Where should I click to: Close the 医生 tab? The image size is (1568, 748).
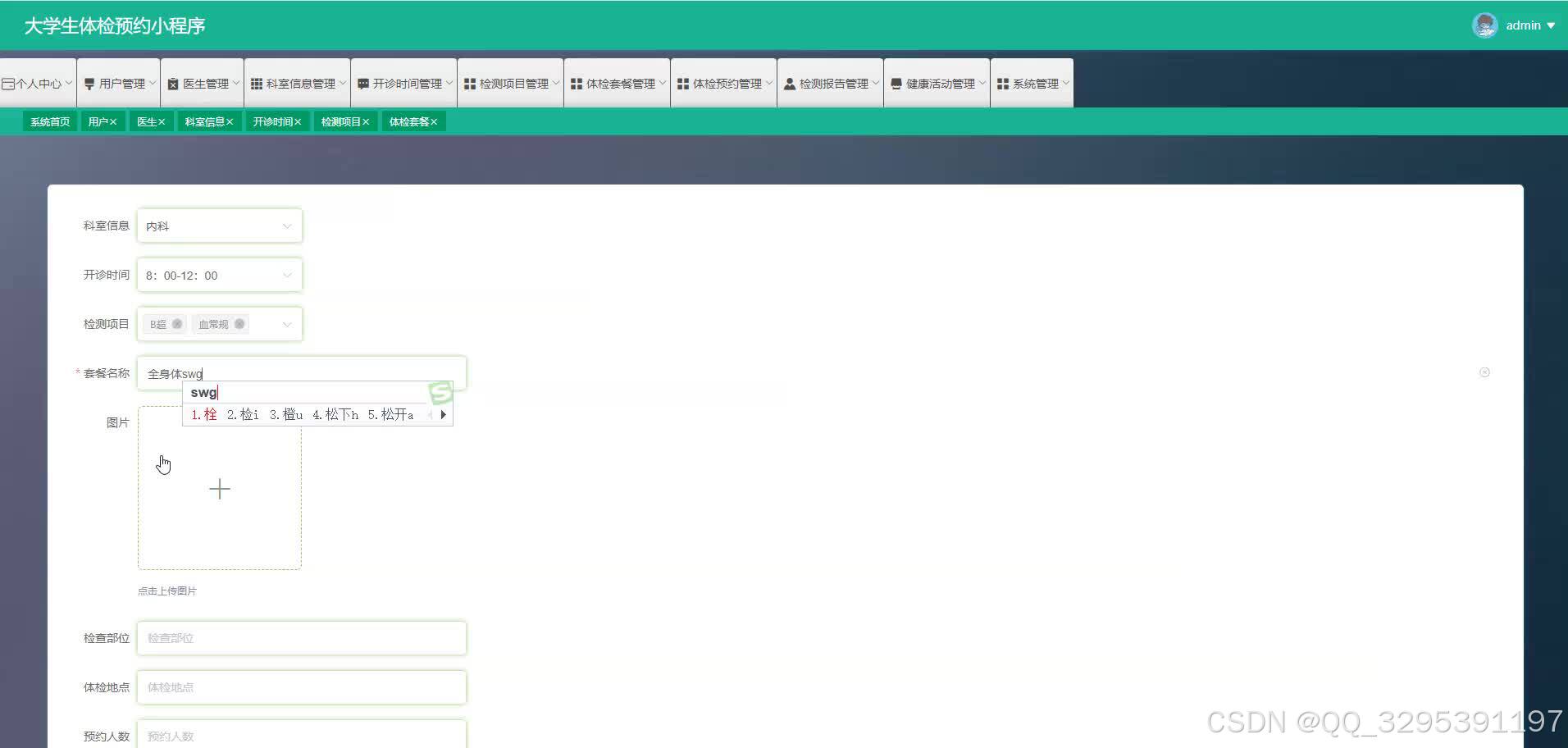(162, 122)
